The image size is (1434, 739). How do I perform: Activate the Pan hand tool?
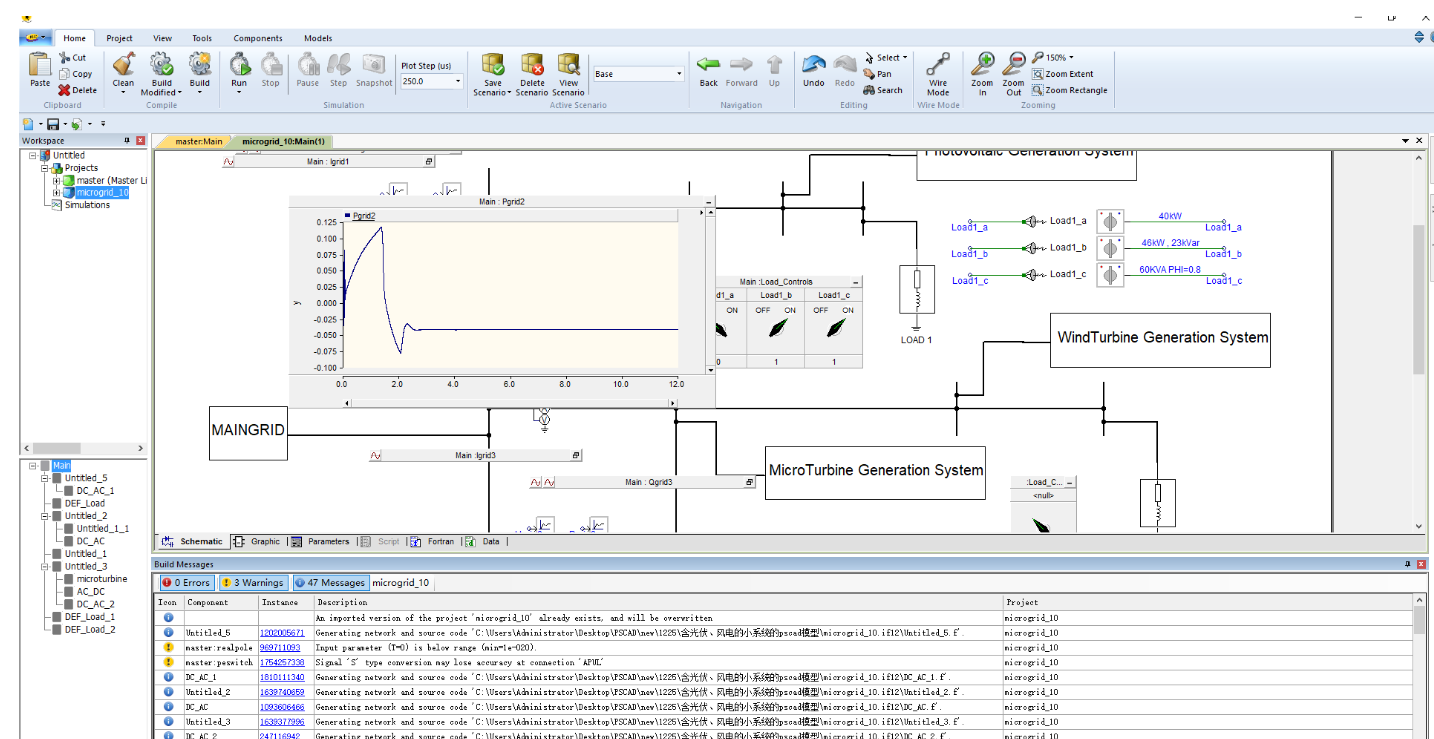(870, 74)
